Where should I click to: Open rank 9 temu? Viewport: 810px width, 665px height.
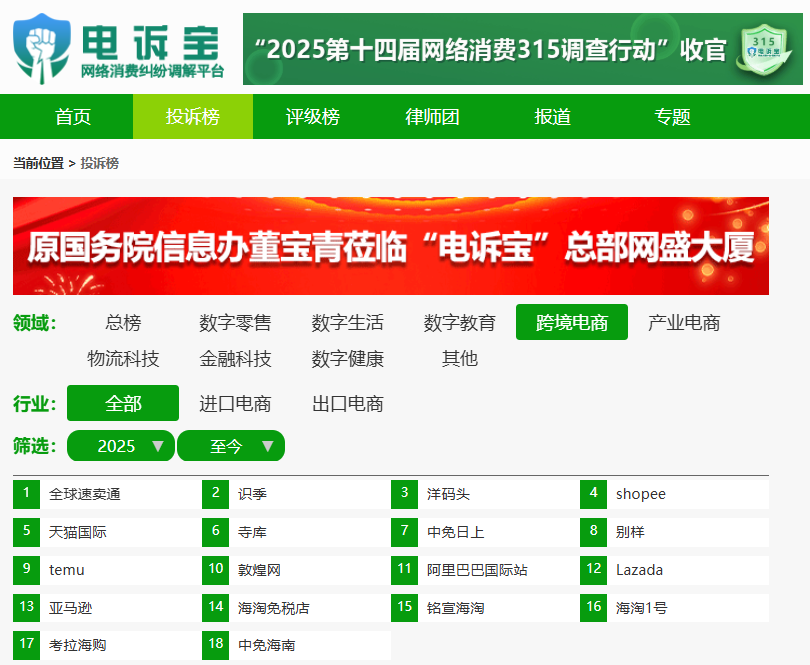107,570
